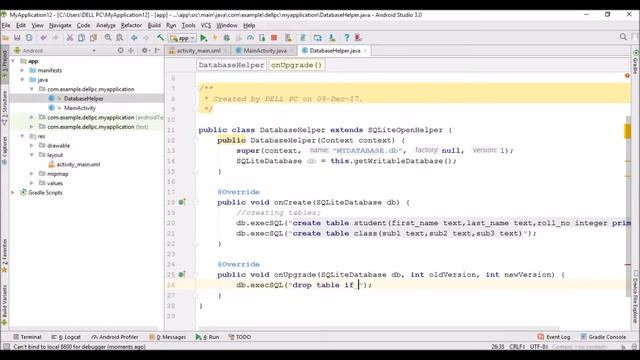This screenshot has width=640, height=360.
Task: Switch to the activity_main.xml editor tab
Action: pyautogui.click(x=198, y=51)
